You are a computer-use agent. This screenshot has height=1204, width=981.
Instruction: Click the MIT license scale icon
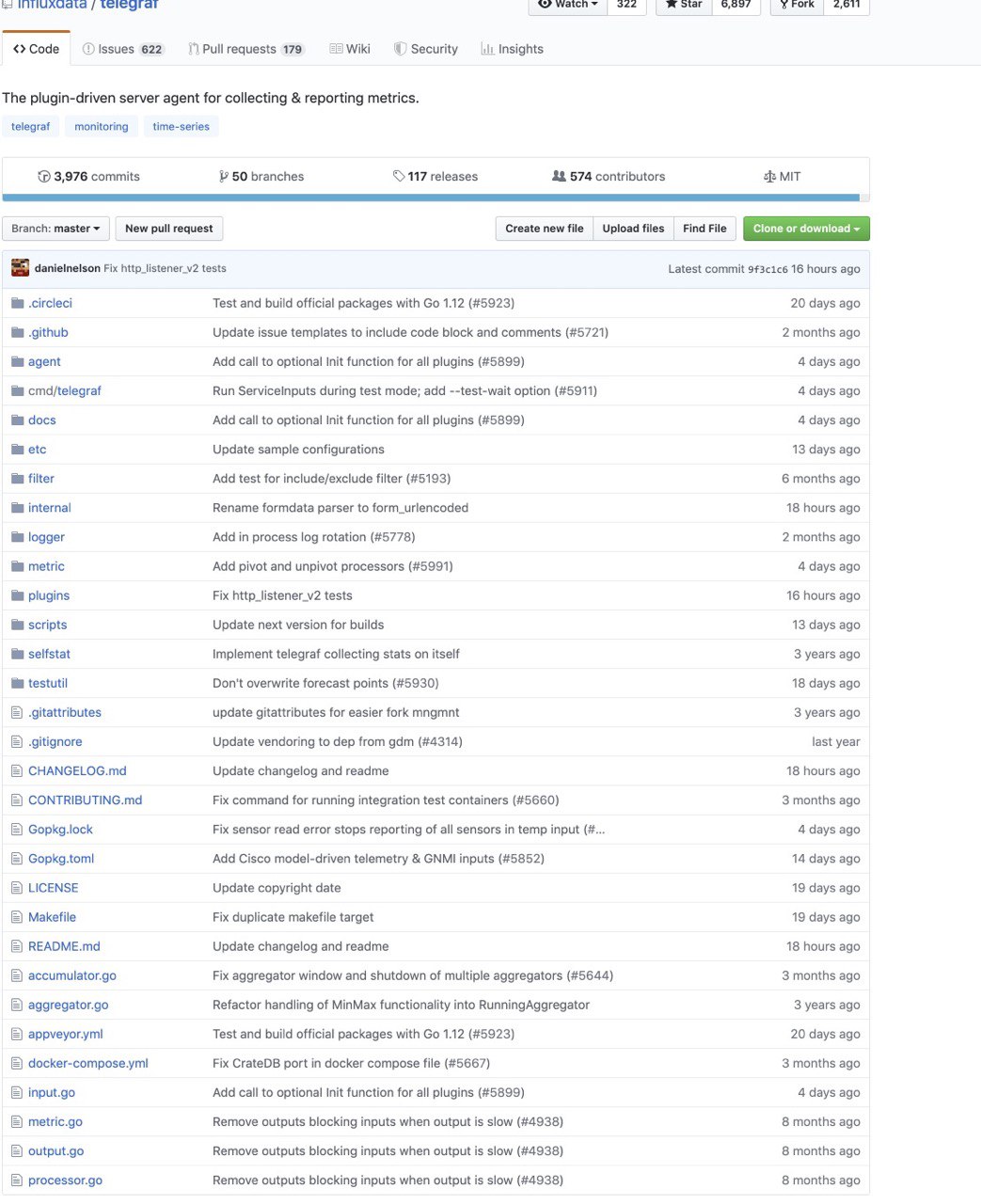pos(769,176)
